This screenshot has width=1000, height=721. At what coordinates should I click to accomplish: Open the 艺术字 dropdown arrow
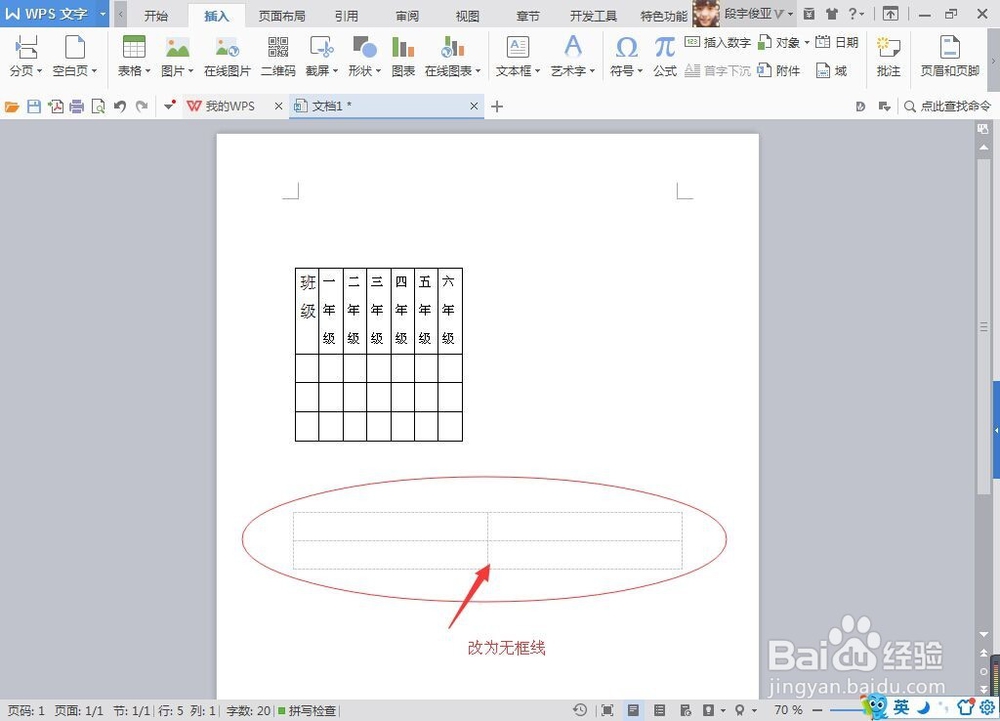592,71
